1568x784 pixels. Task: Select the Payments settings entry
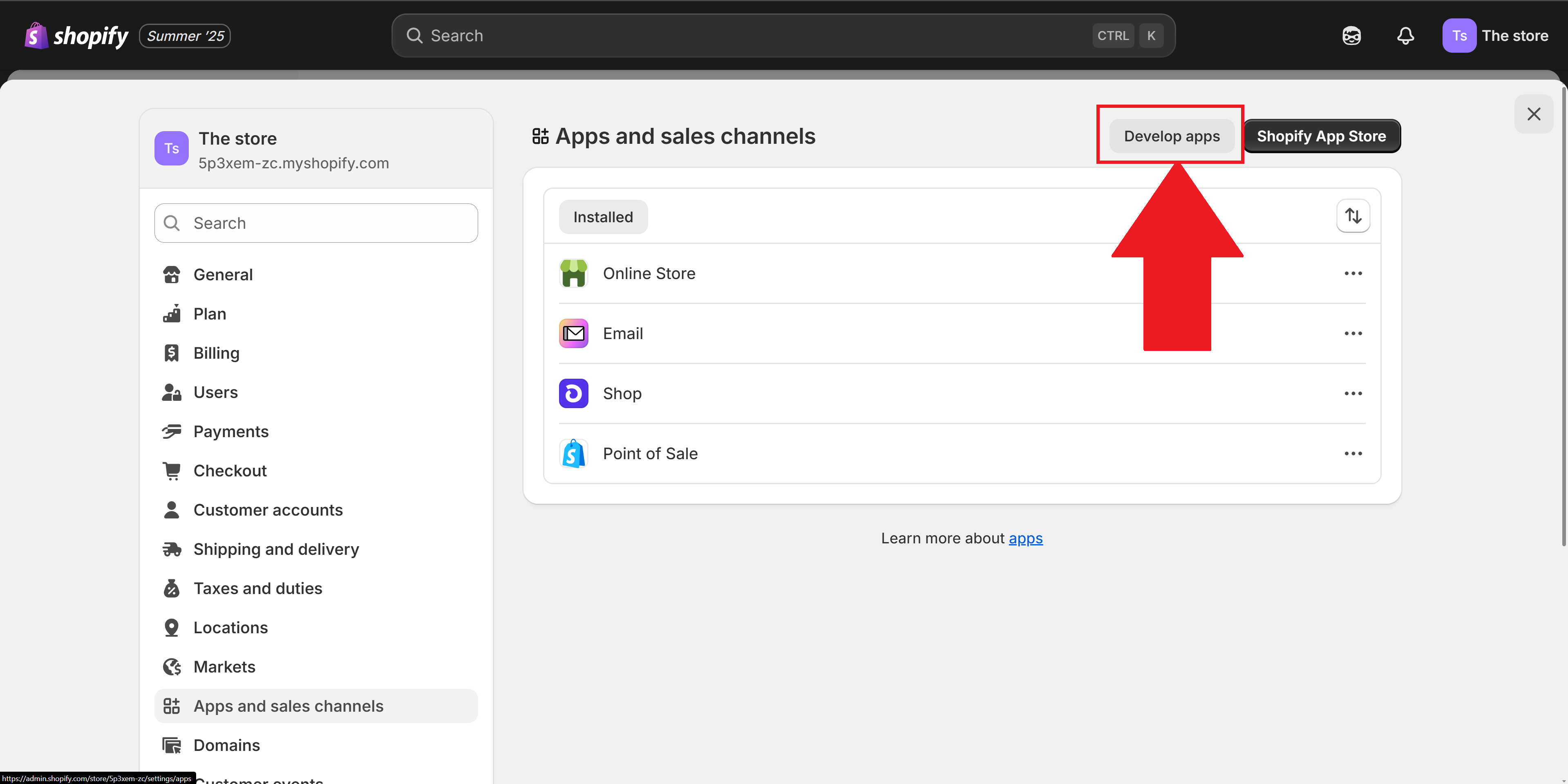tap(231, 431)
